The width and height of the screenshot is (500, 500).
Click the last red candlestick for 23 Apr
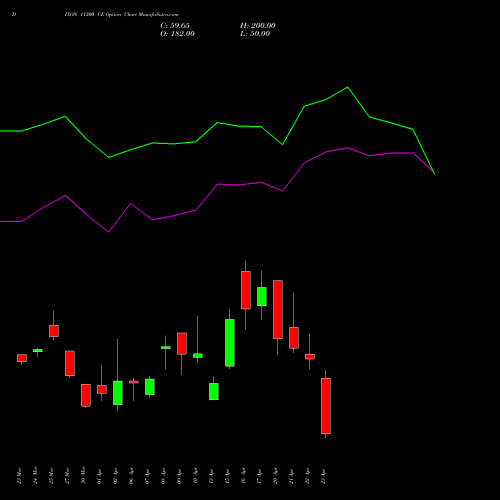pyautogui.click(x=326, y=406)
